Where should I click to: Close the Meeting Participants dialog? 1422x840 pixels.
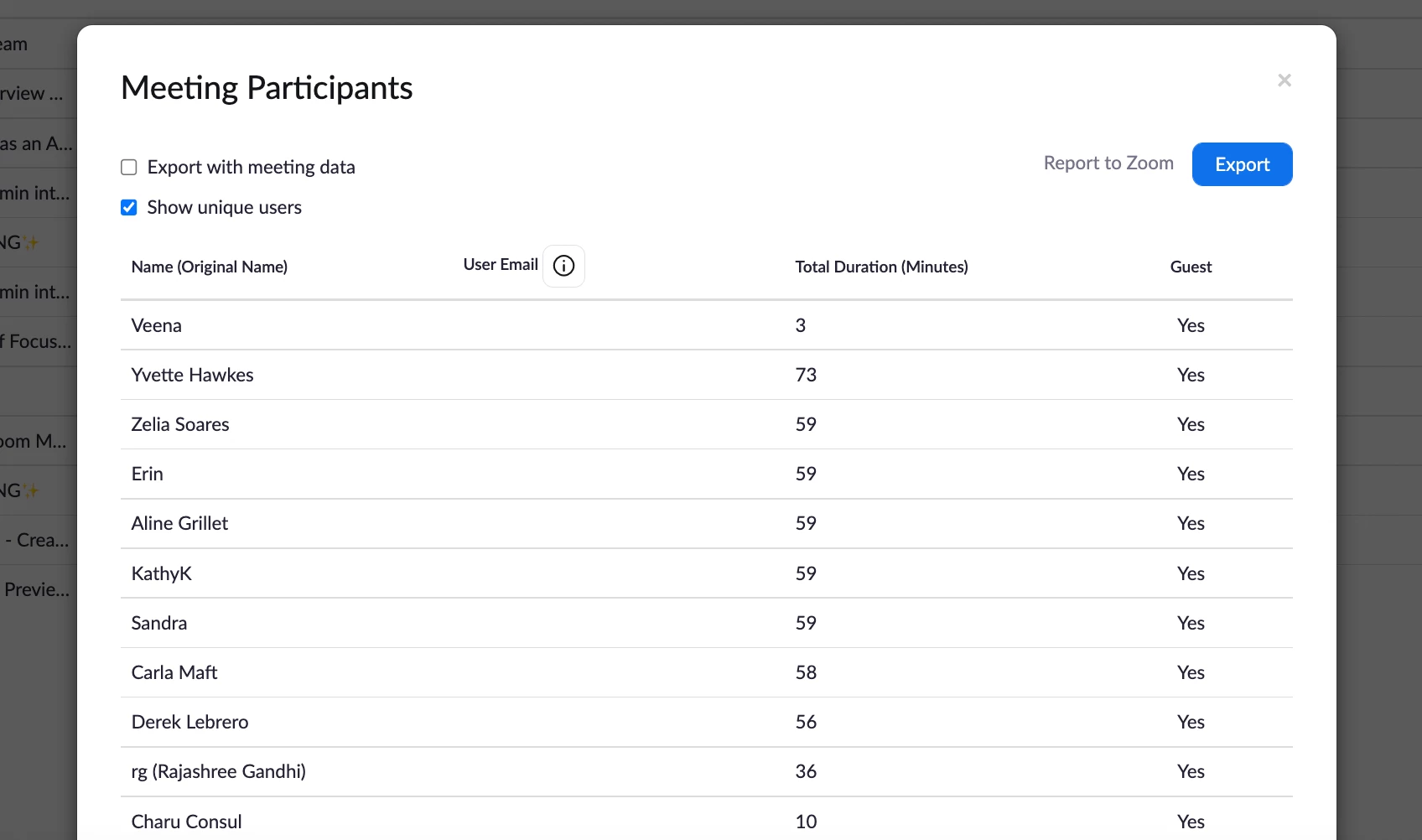[x=1284, y=80]
